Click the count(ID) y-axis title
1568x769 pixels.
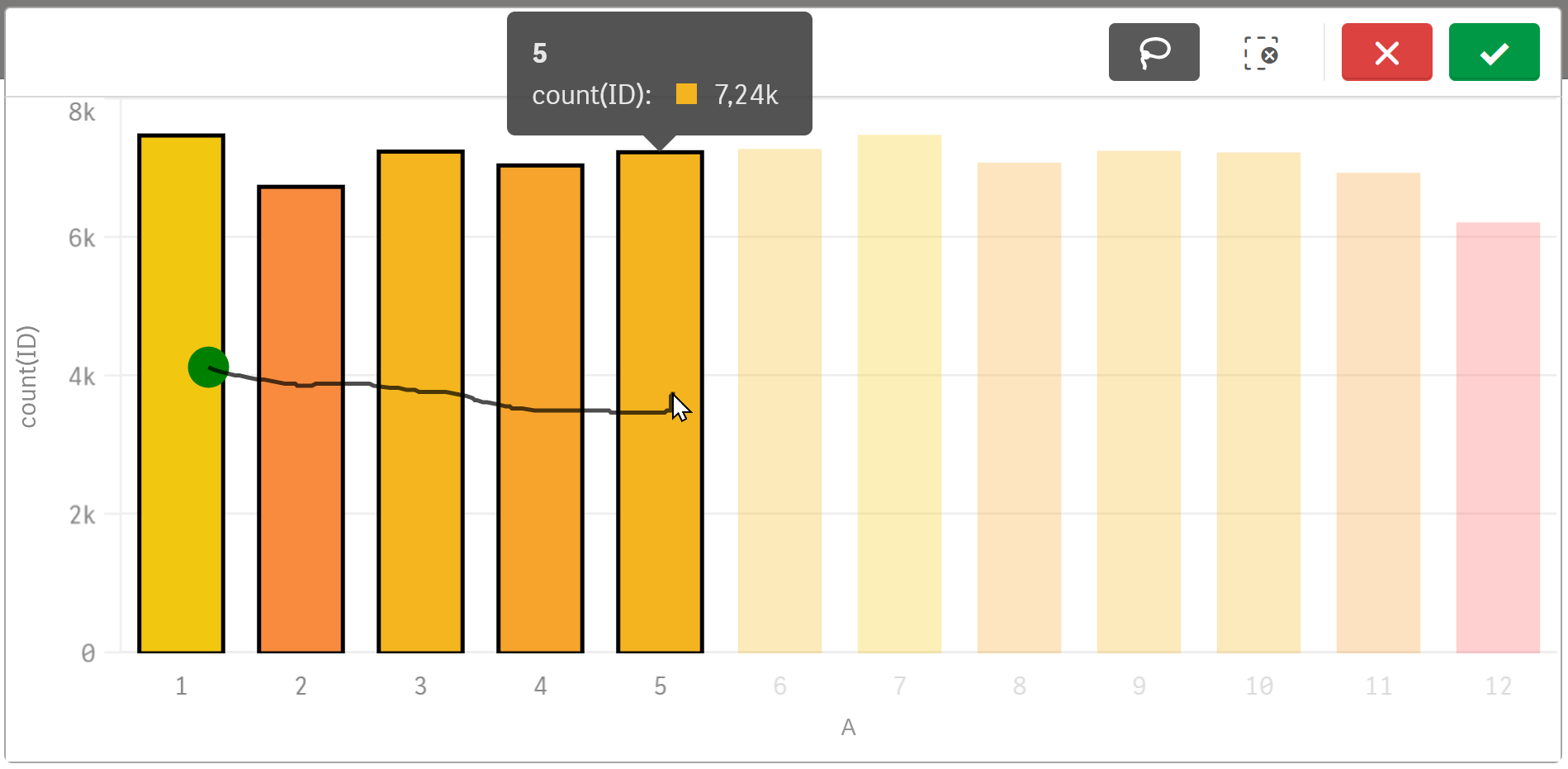coord(28,377)
